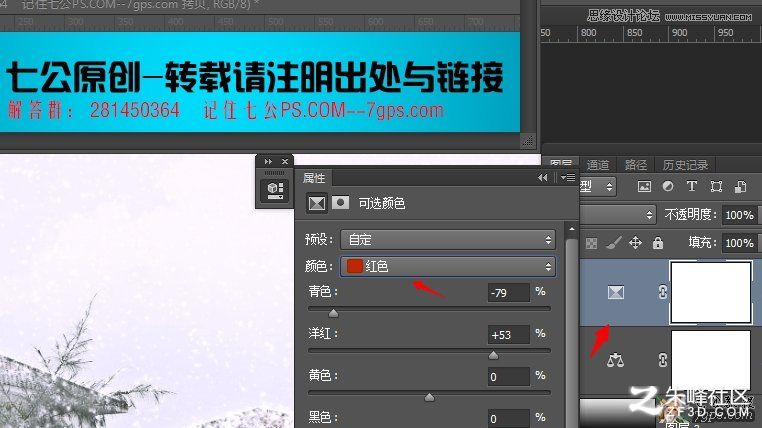This screenshot has width=762, height=428.
Task: Select the color balance layer mask thumbnail
Action: [711, 362]
